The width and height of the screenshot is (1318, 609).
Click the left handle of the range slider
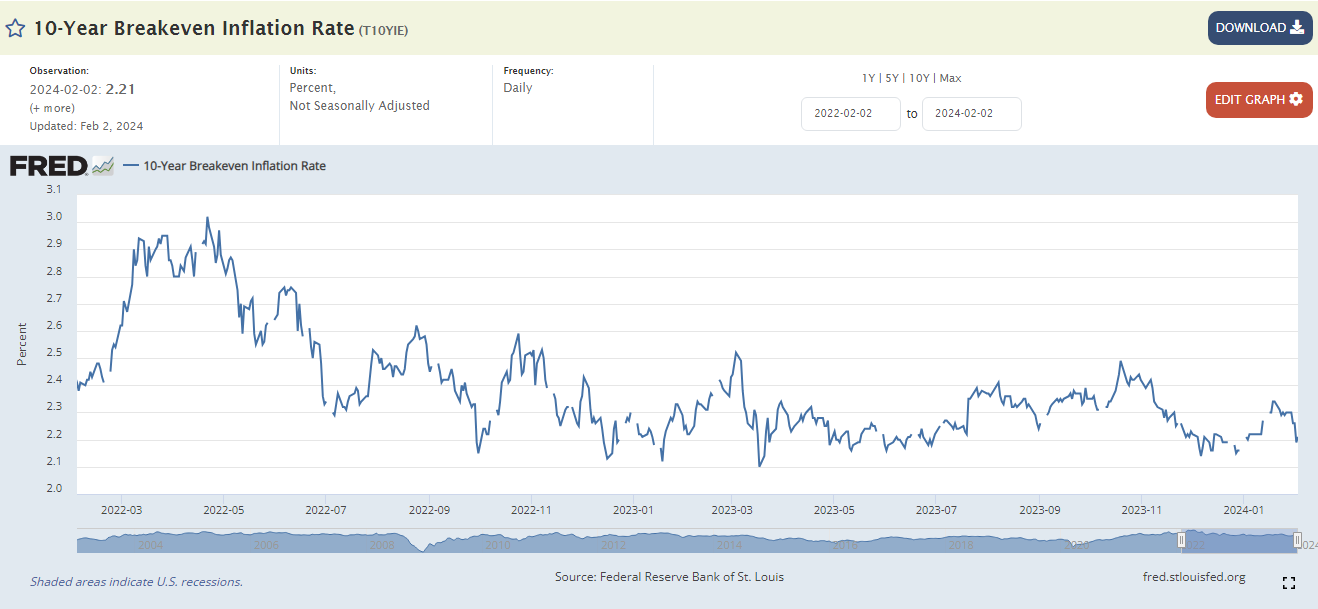(x=1181, y=541)
